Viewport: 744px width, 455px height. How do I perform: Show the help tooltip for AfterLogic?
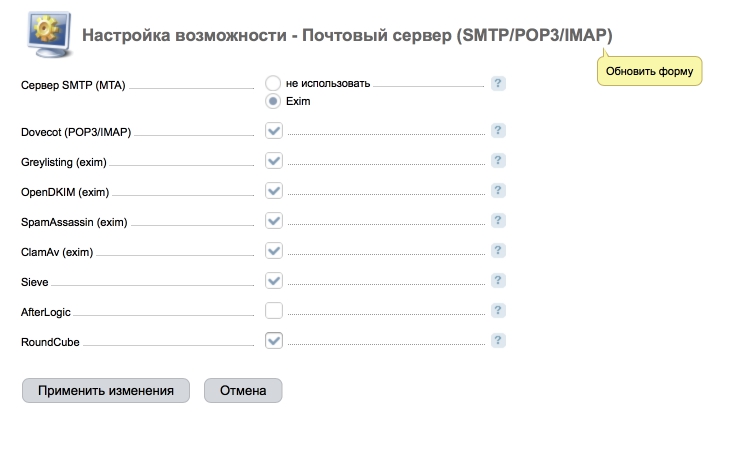point(498,311)
